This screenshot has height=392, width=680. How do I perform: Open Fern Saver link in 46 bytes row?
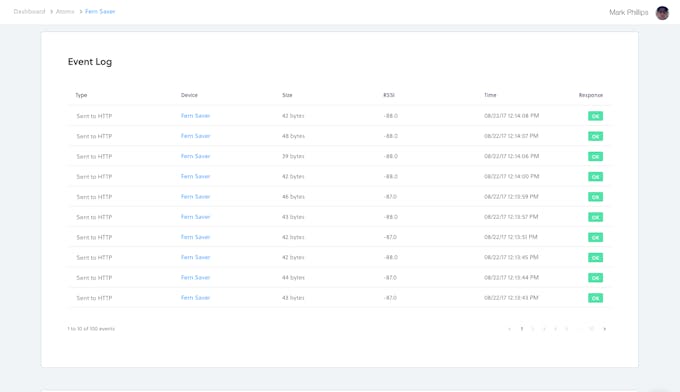pos(195,196)
